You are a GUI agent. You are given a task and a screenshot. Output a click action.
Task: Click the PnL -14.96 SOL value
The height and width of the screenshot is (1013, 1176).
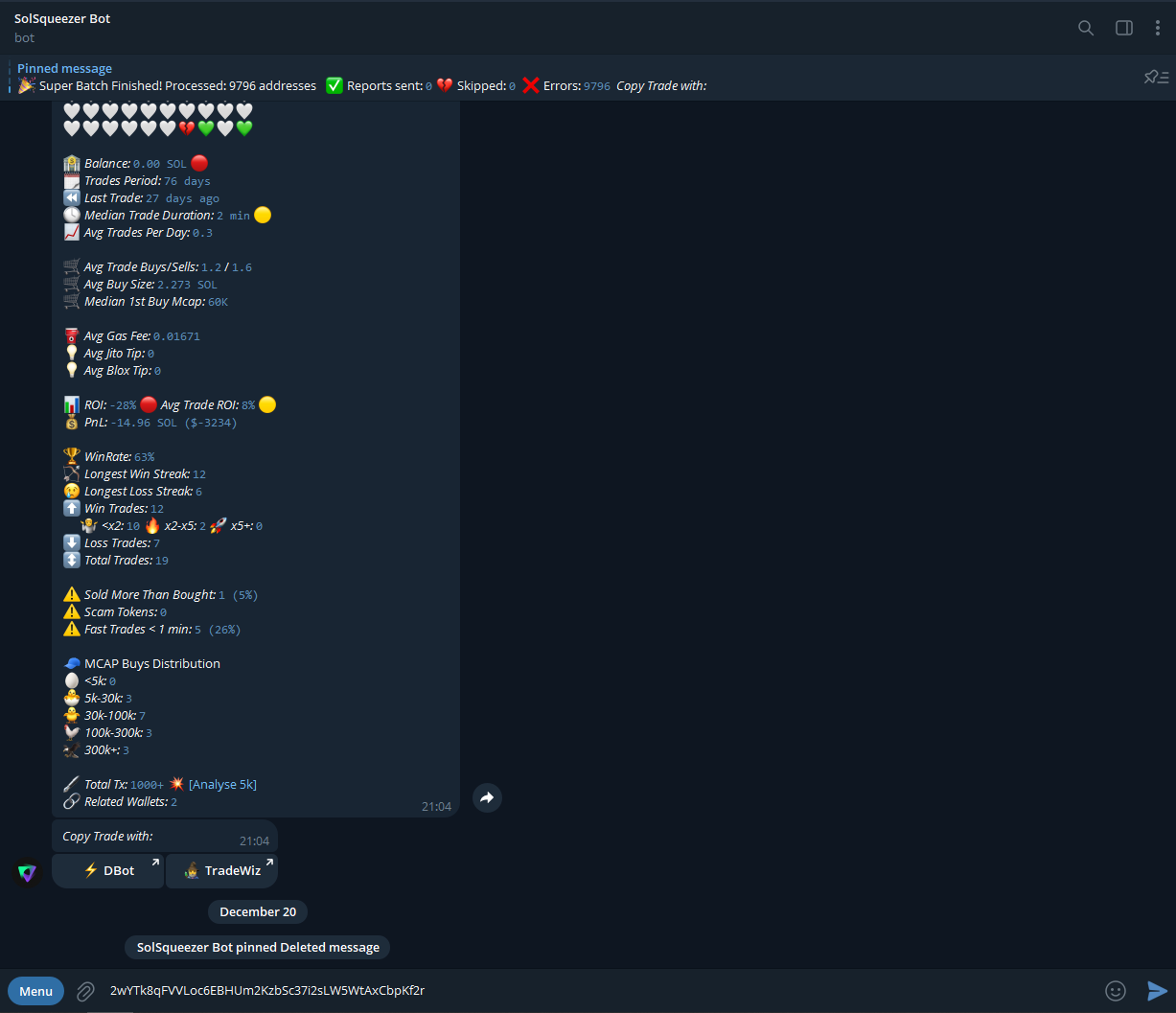173,423
